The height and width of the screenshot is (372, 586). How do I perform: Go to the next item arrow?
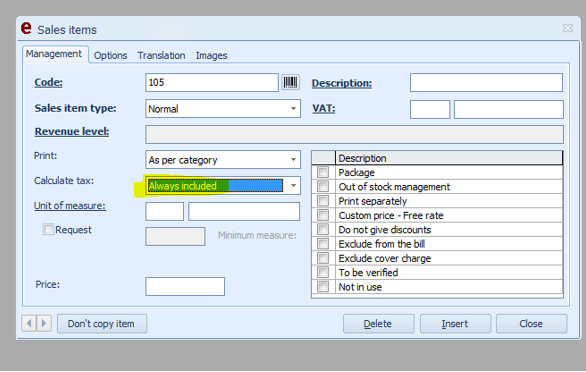44,323
